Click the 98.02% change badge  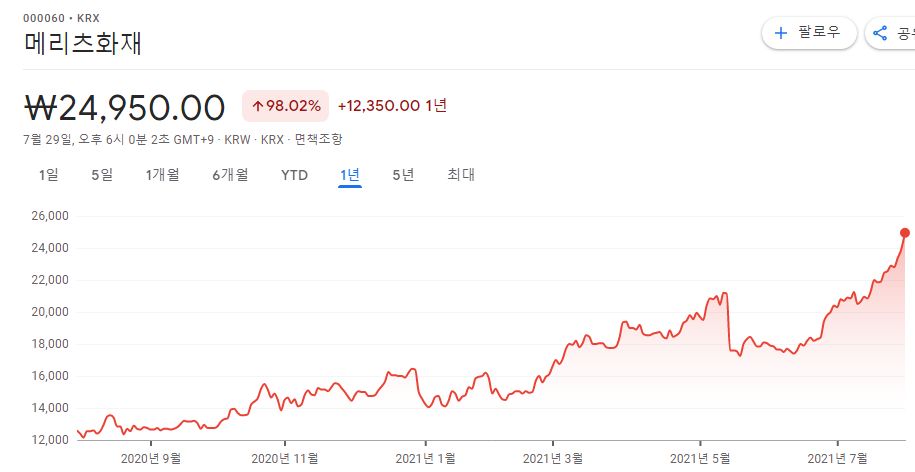pos(285,106)
